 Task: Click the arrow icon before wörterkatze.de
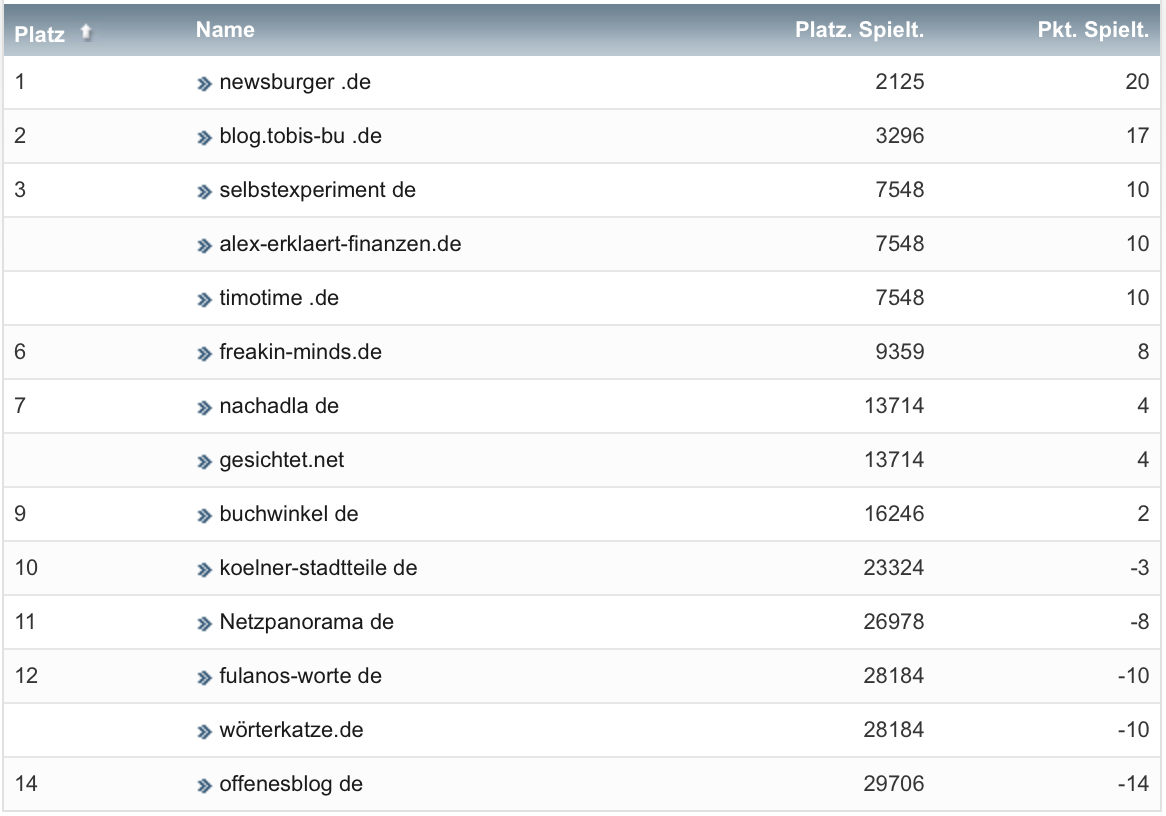click(x=204, y=732)
